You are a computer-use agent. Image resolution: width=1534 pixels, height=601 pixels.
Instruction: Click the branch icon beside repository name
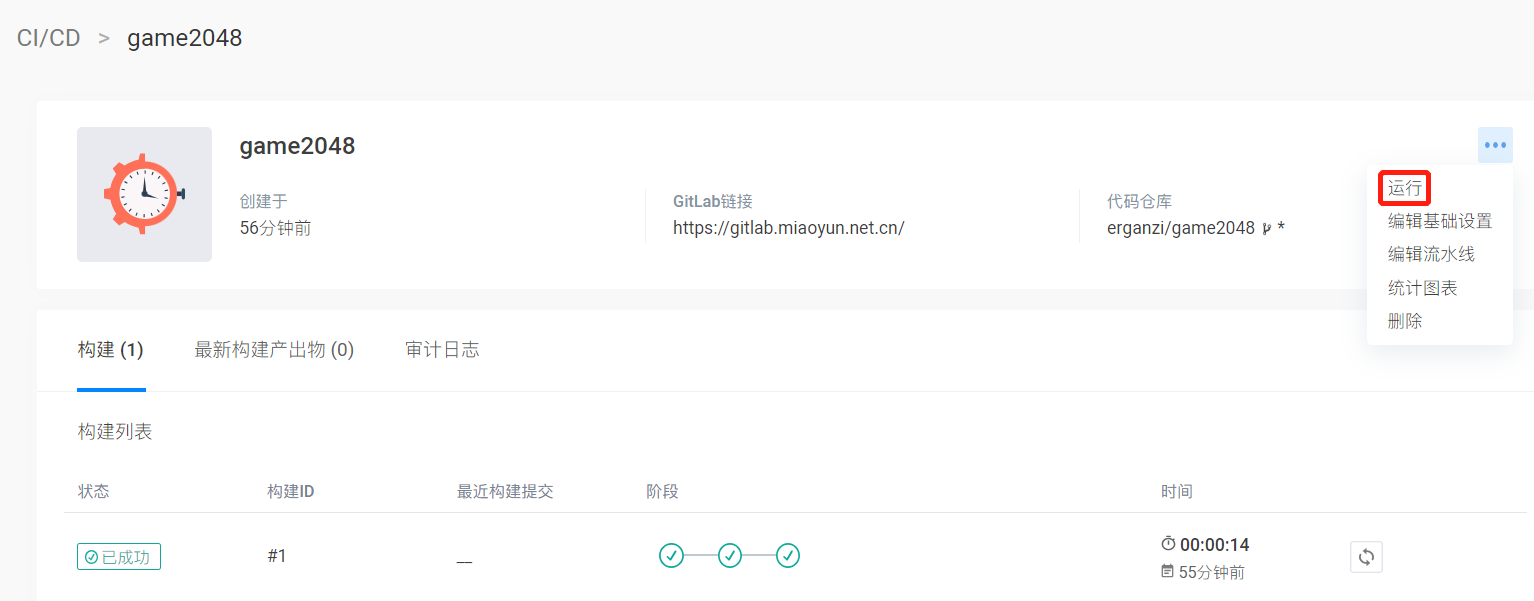(x=1267, y=228)
